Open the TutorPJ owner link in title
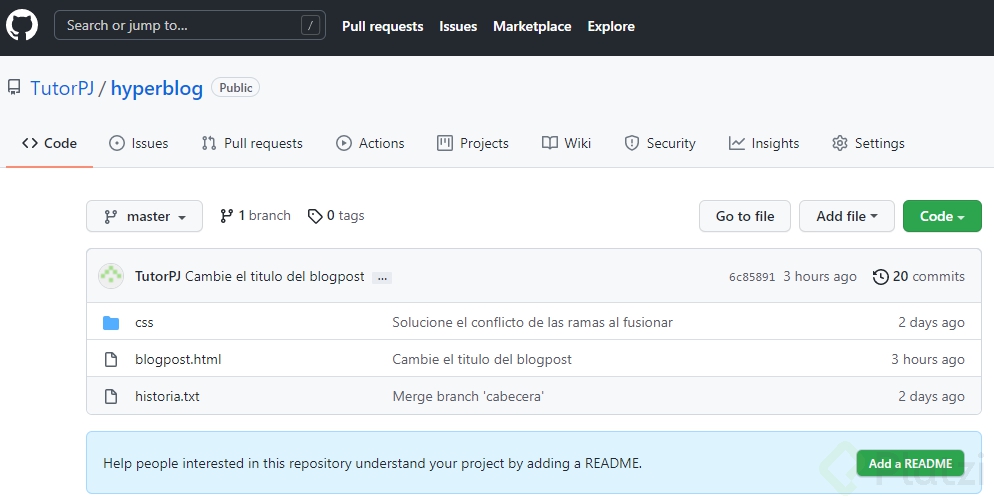Image resolution: width=994 pixels, height=502 pixels. tap(62, 88)
